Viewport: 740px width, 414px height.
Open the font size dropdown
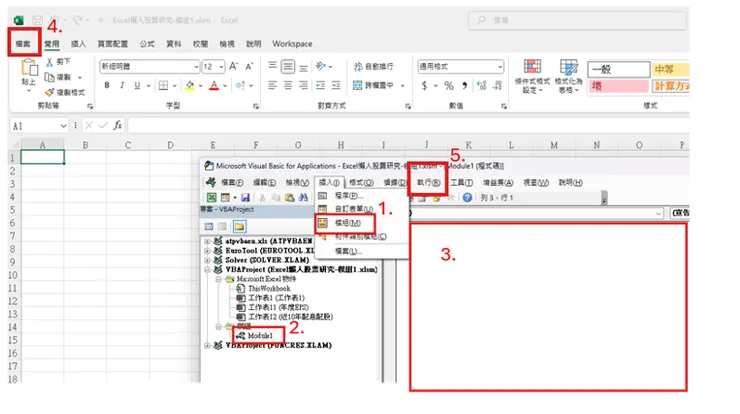pos(221,67)
